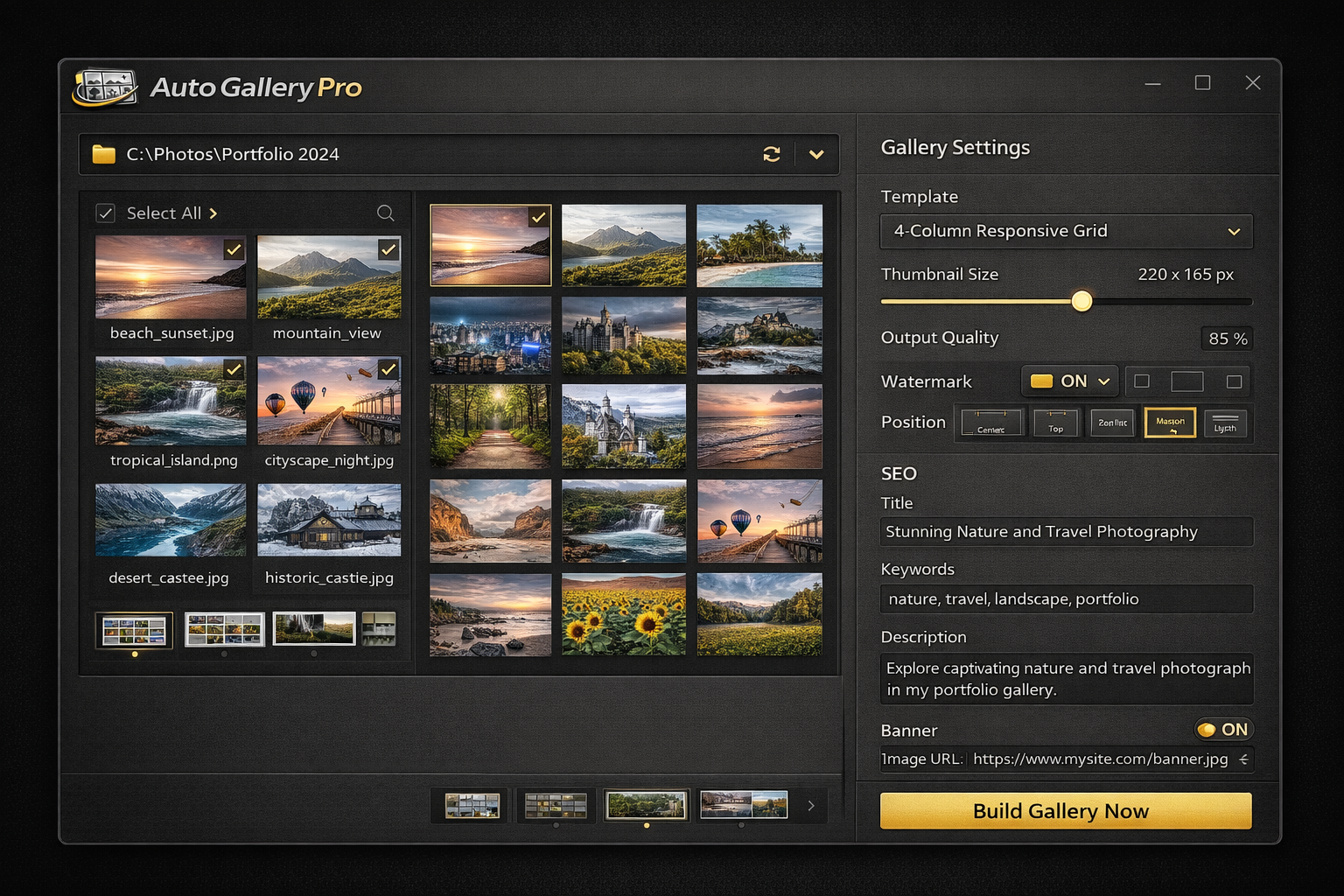Click the next-page arrow in the bottom carousel
This screenshot has height=896, width=1344.
pyautogui.click(x=810, y=806)
